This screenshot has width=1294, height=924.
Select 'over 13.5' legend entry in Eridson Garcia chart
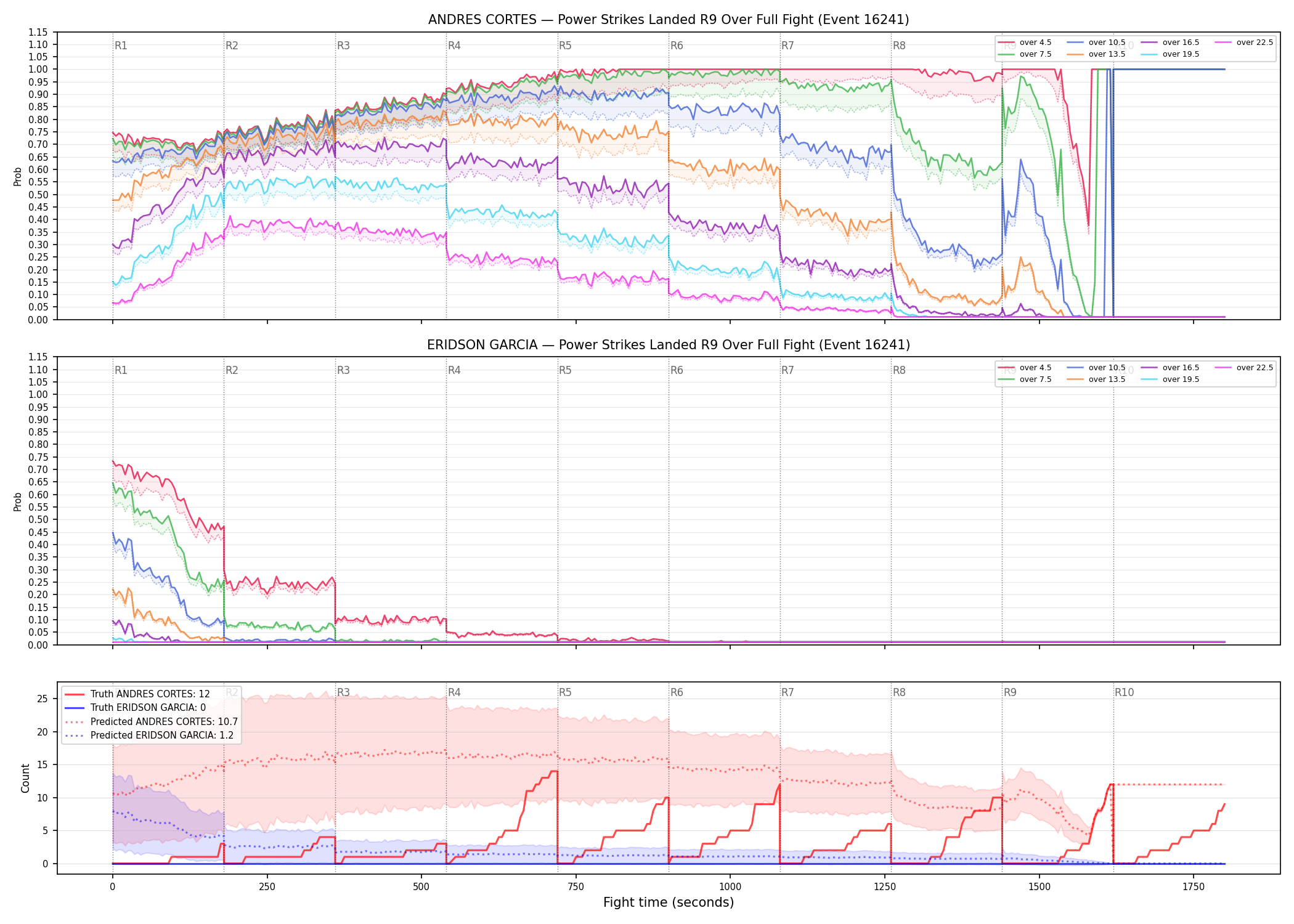tap(1096, 379)
